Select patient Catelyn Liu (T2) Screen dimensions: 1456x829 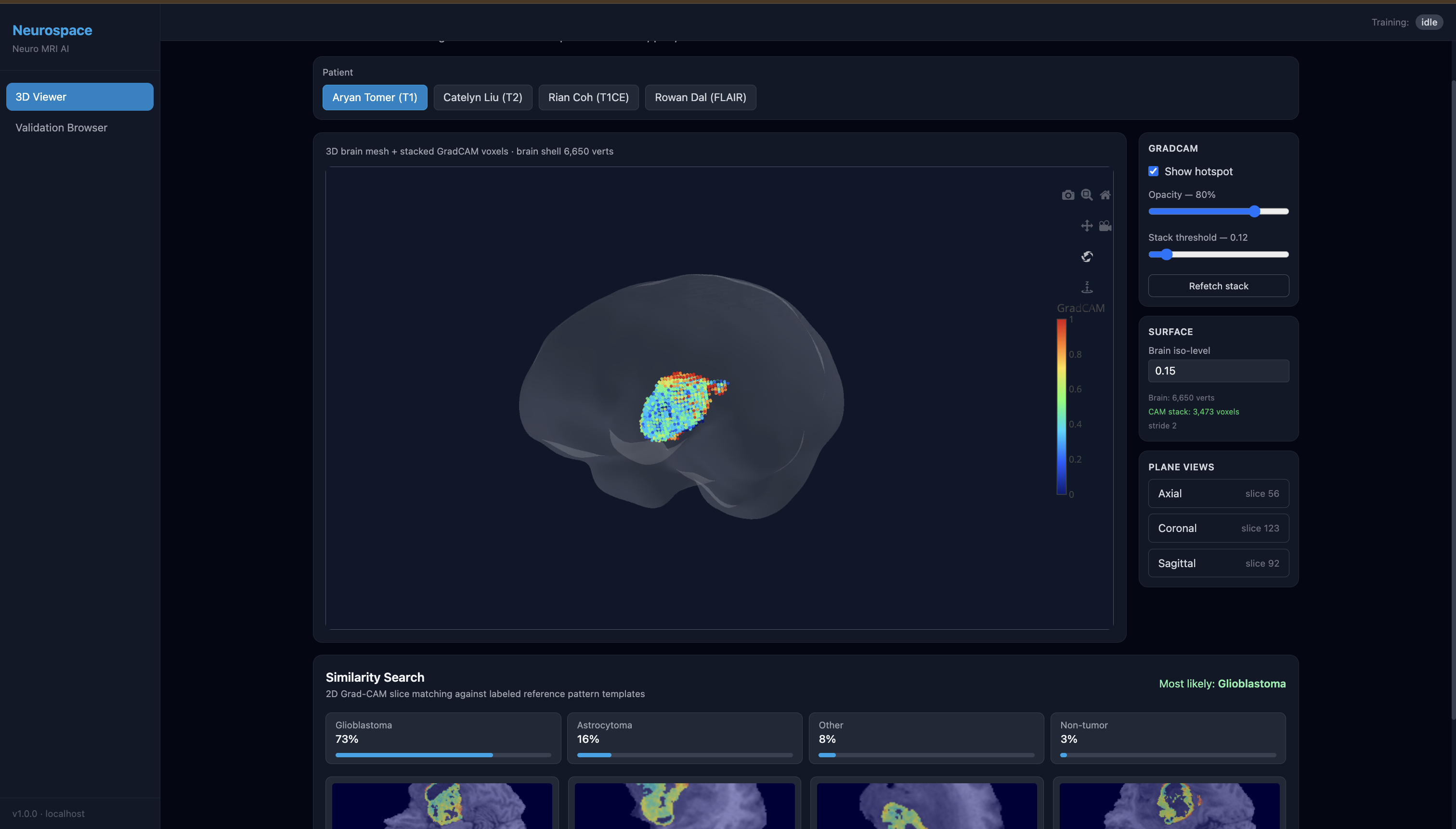click(482, 97)
